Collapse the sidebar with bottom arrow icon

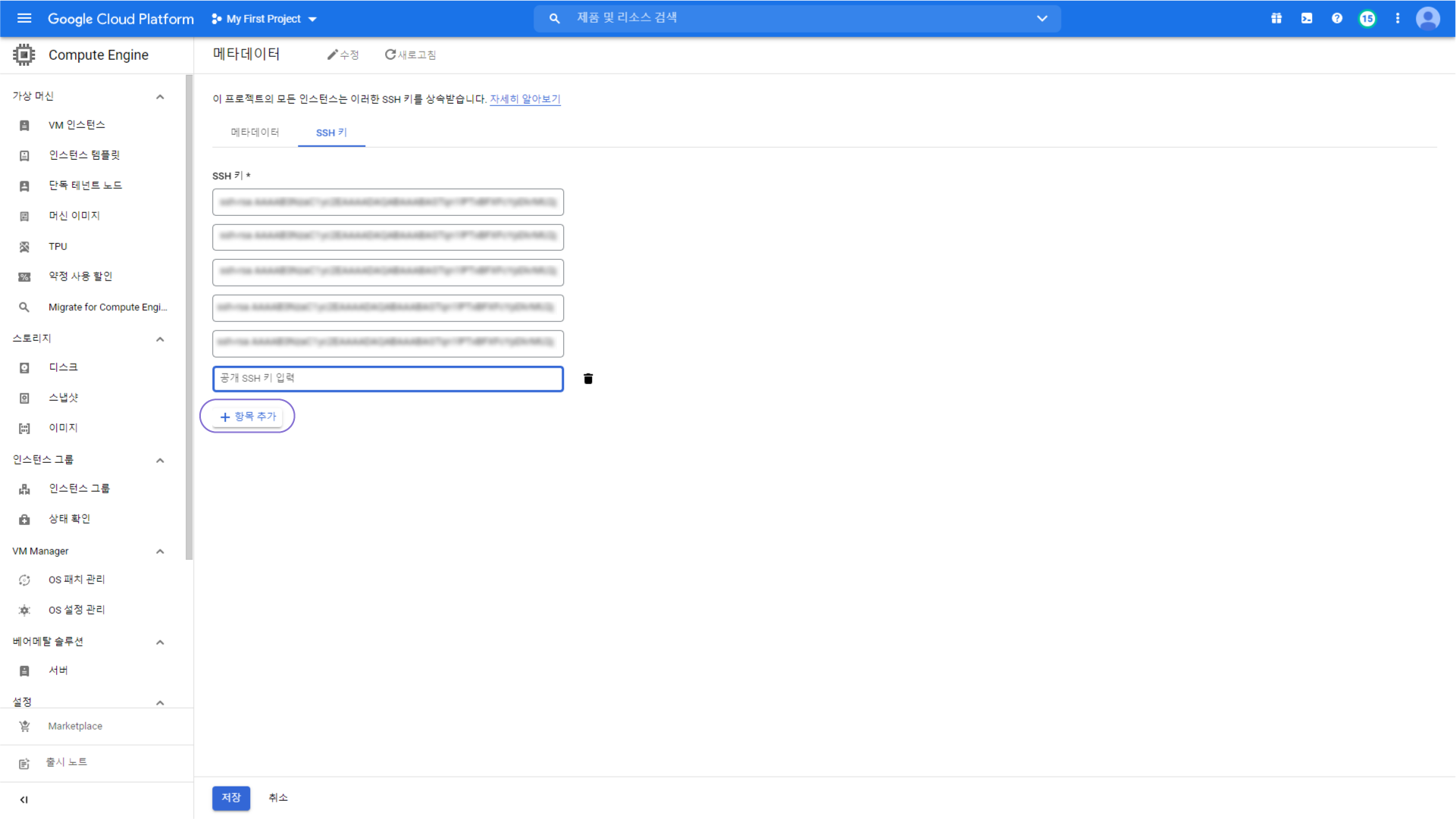pos(24,799)
